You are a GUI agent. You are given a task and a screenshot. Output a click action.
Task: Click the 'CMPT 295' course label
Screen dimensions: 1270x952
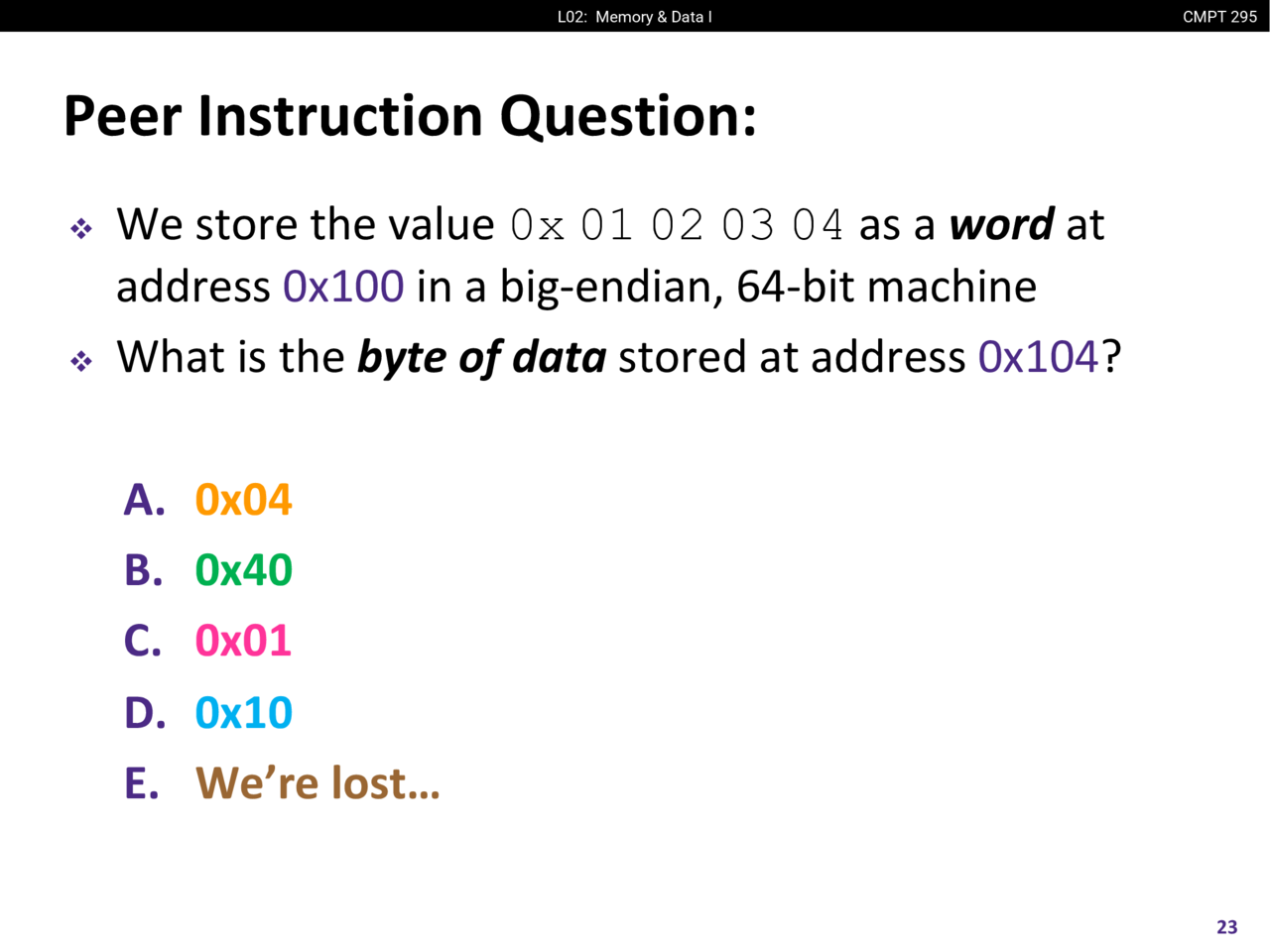(x=1219, y=17)
